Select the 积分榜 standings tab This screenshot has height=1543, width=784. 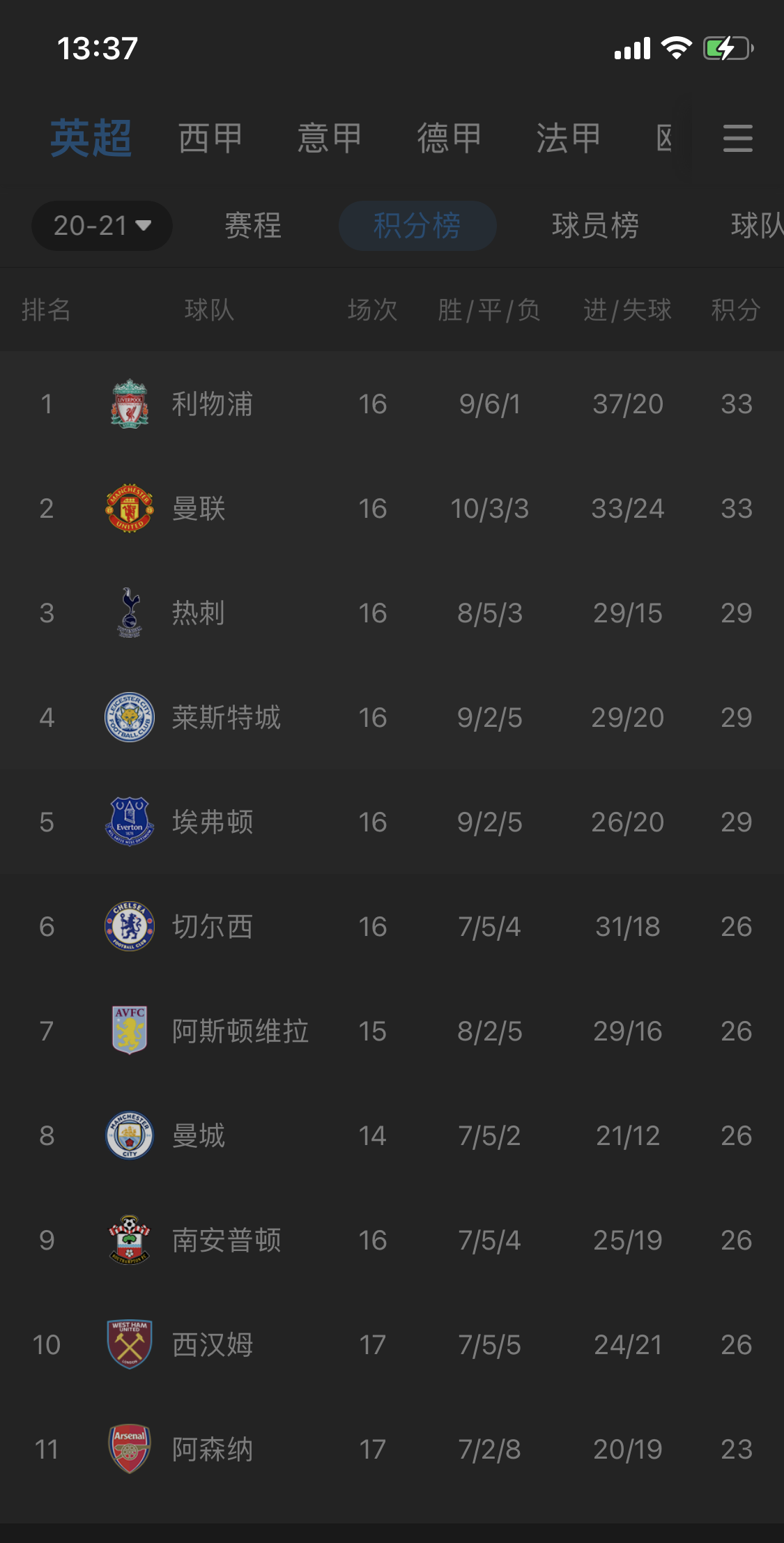[x=417, y=226]
